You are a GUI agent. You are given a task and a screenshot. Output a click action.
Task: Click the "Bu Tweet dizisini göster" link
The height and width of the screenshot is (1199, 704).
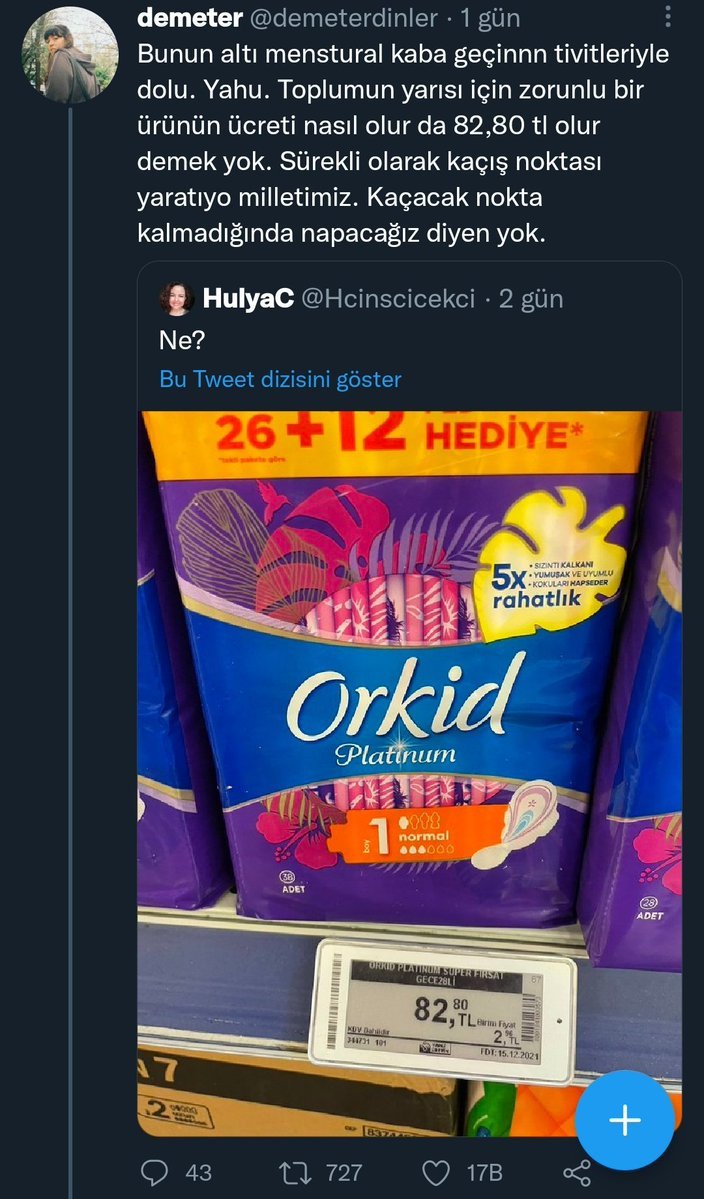[x=280, y=379]
